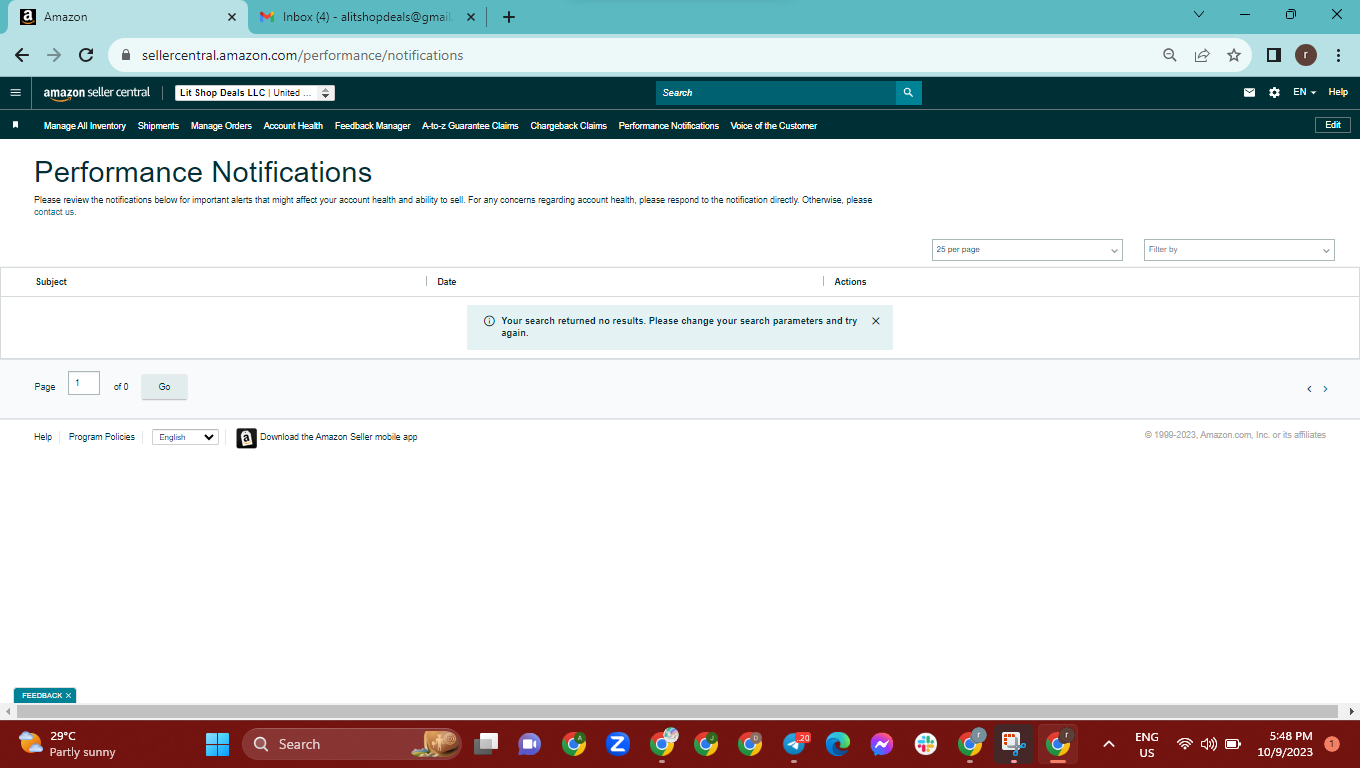Image resolution: width=1360 pixels, height=768 pixels.
Task: Open Voice of the Customer
Action: pyautogui.click(x=774, y=126)
